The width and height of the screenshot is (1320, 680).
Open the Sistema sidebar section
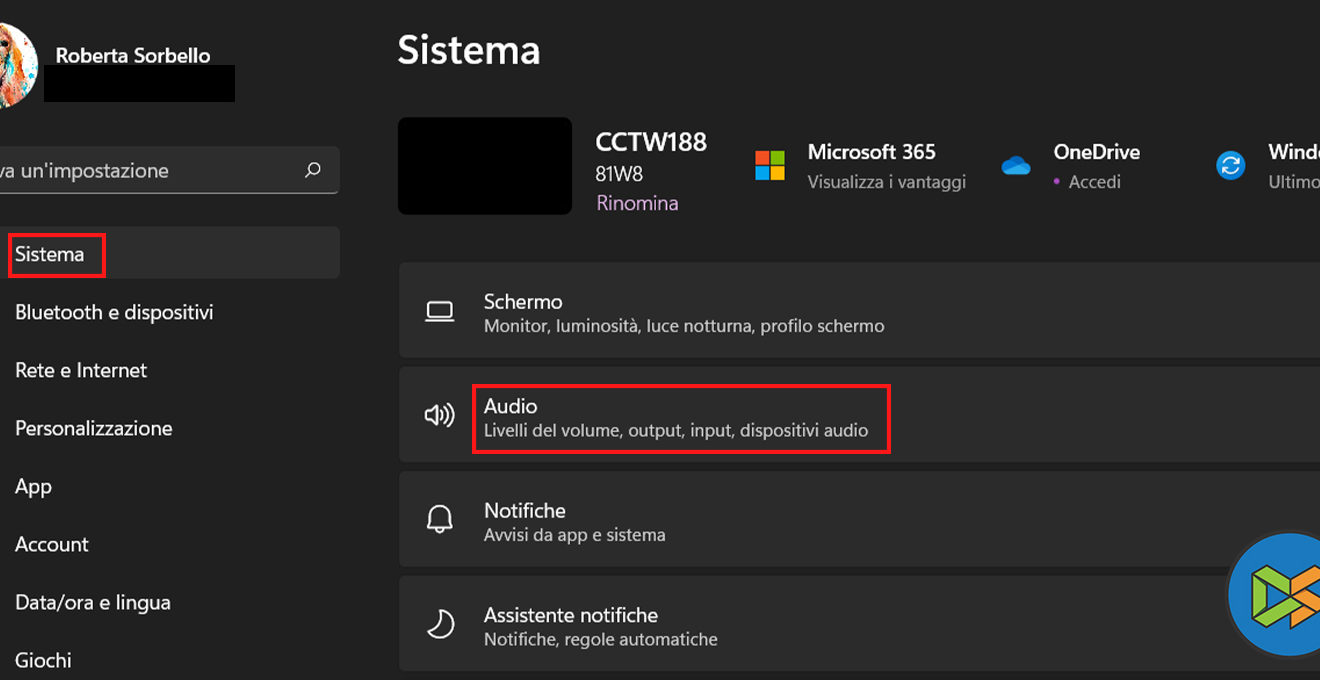click(50, 254)
